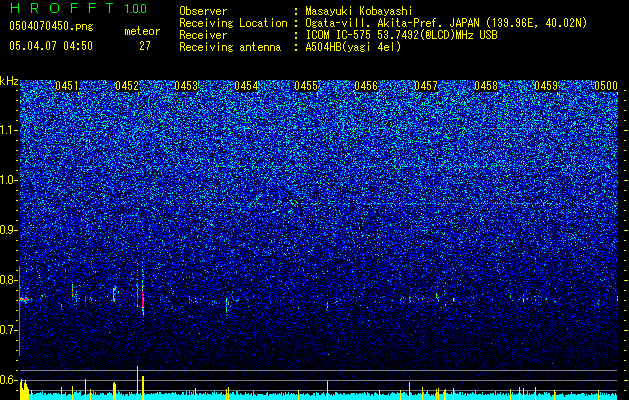Click the 0.6 frequency axis label
The image size is (629, 400).
tap(9, 380)
